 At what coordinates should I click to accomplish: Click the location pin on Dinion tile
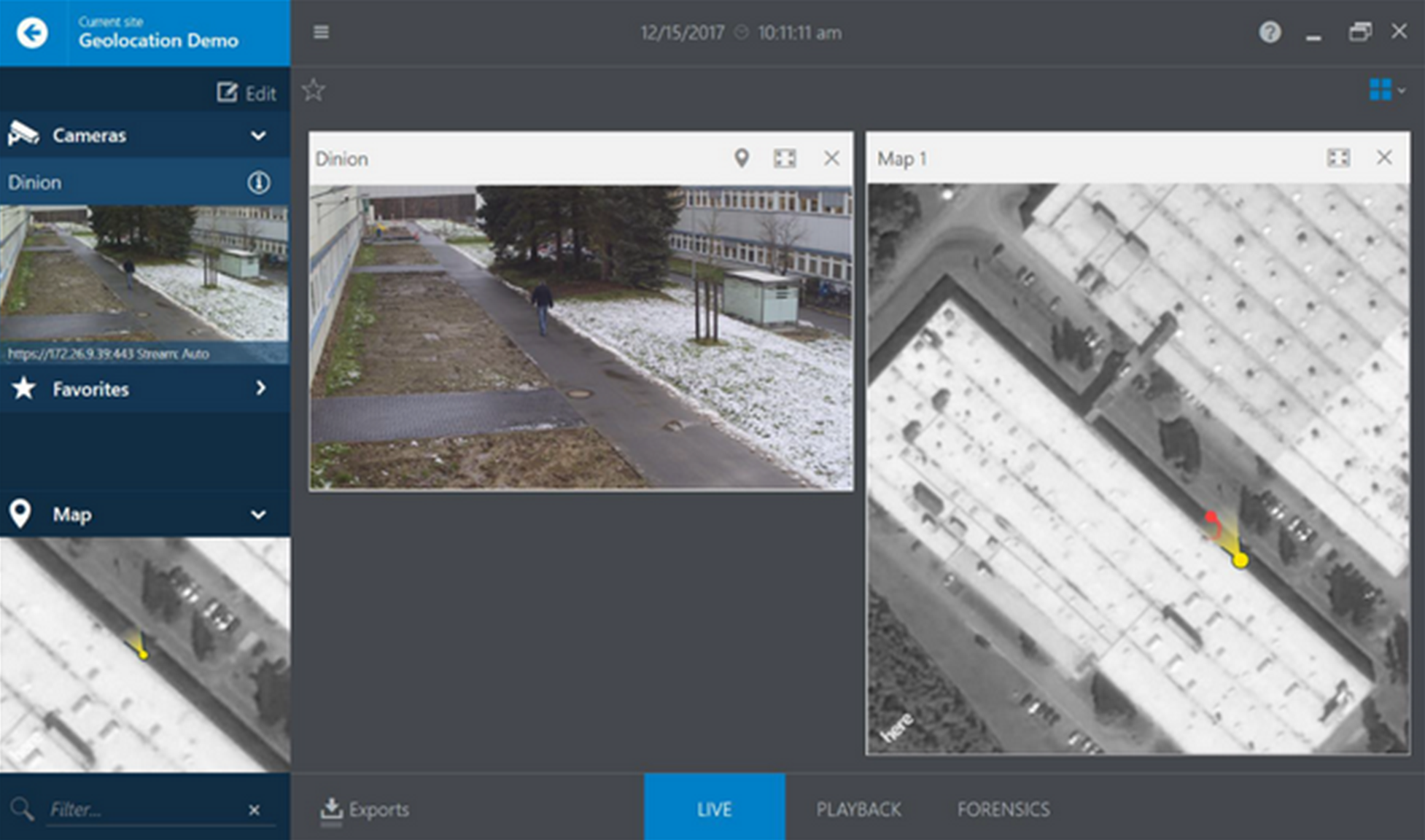(x=743, y=157)
